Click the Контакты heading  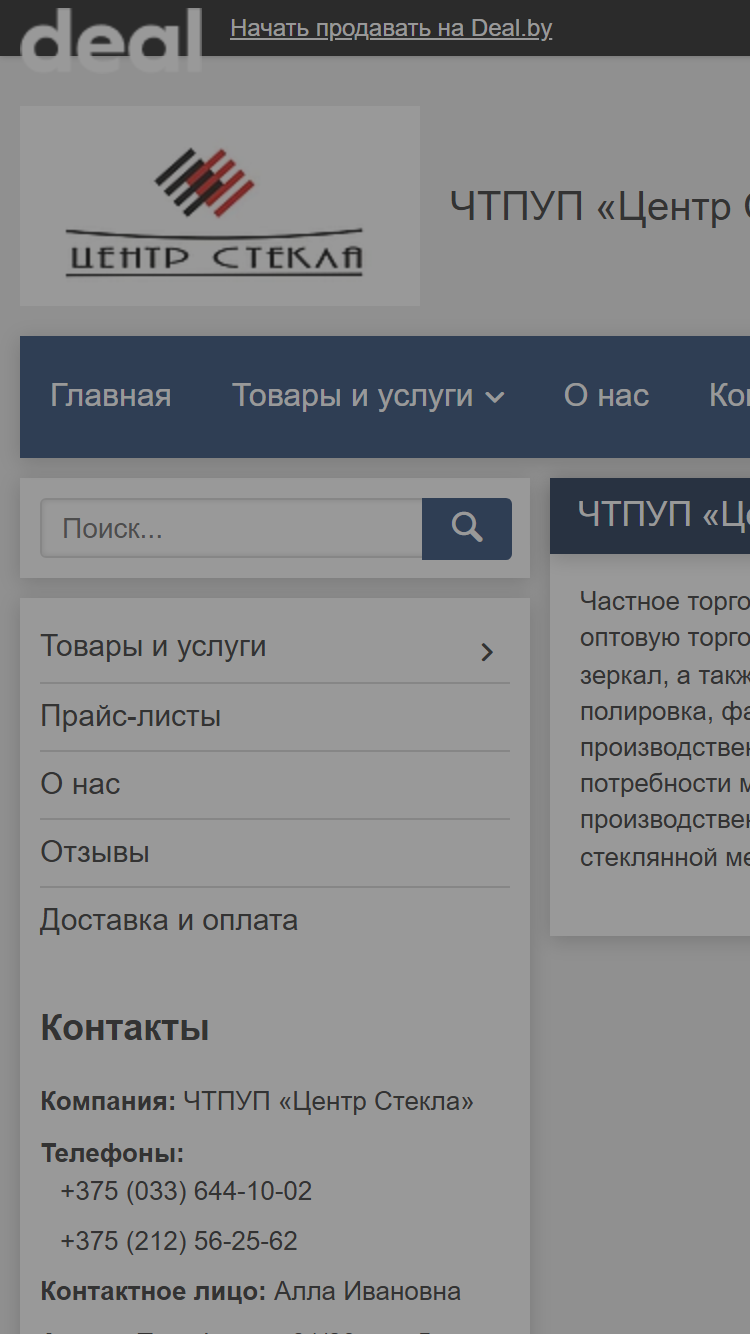pyautogui.click(x=125, y=1028)
